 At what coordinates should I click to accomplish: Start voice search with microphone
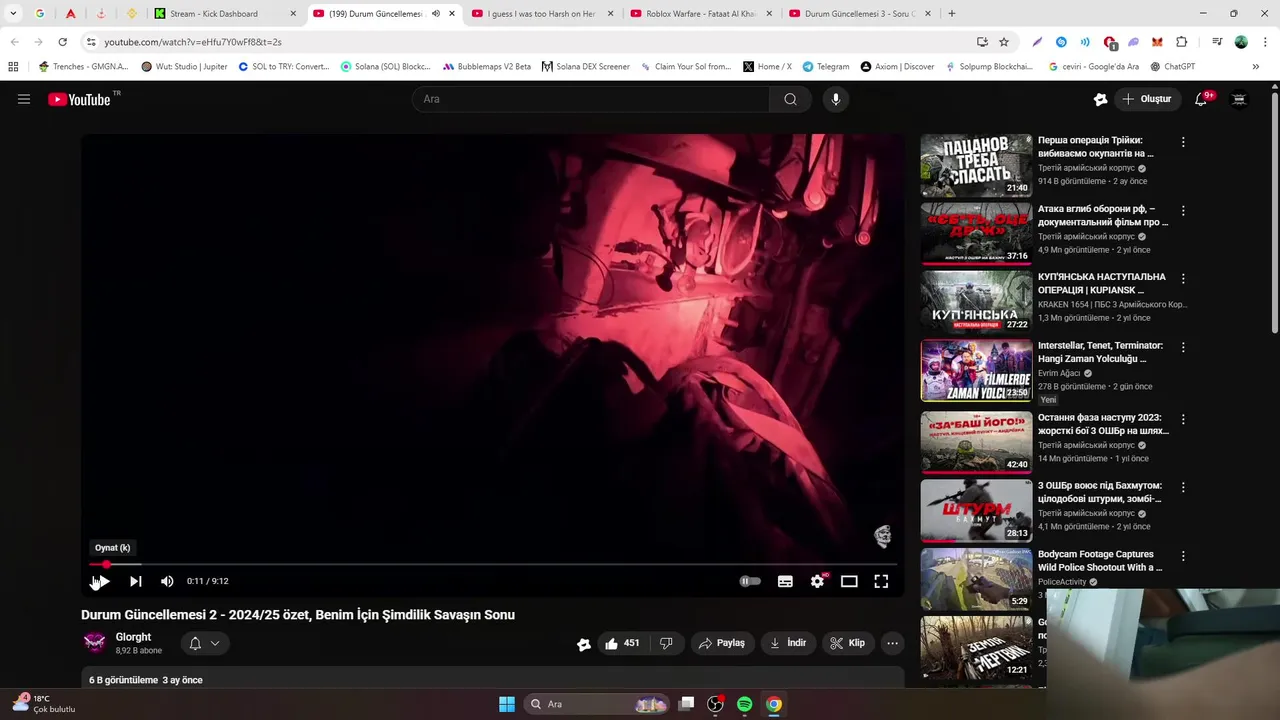pyautogui.click(x=836, y=99)
